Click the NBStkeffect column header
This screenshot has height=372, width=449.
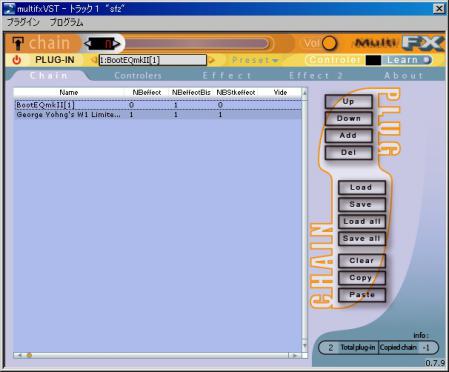pos(236,92)
